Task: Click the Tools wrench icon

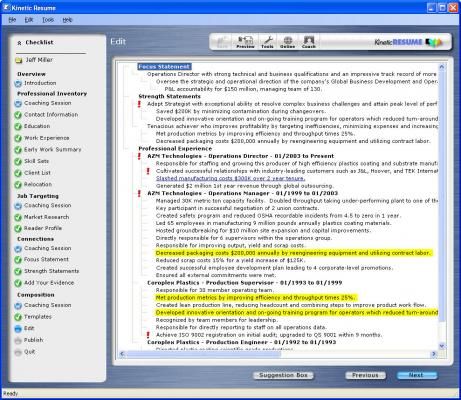Action: (267, 42)
